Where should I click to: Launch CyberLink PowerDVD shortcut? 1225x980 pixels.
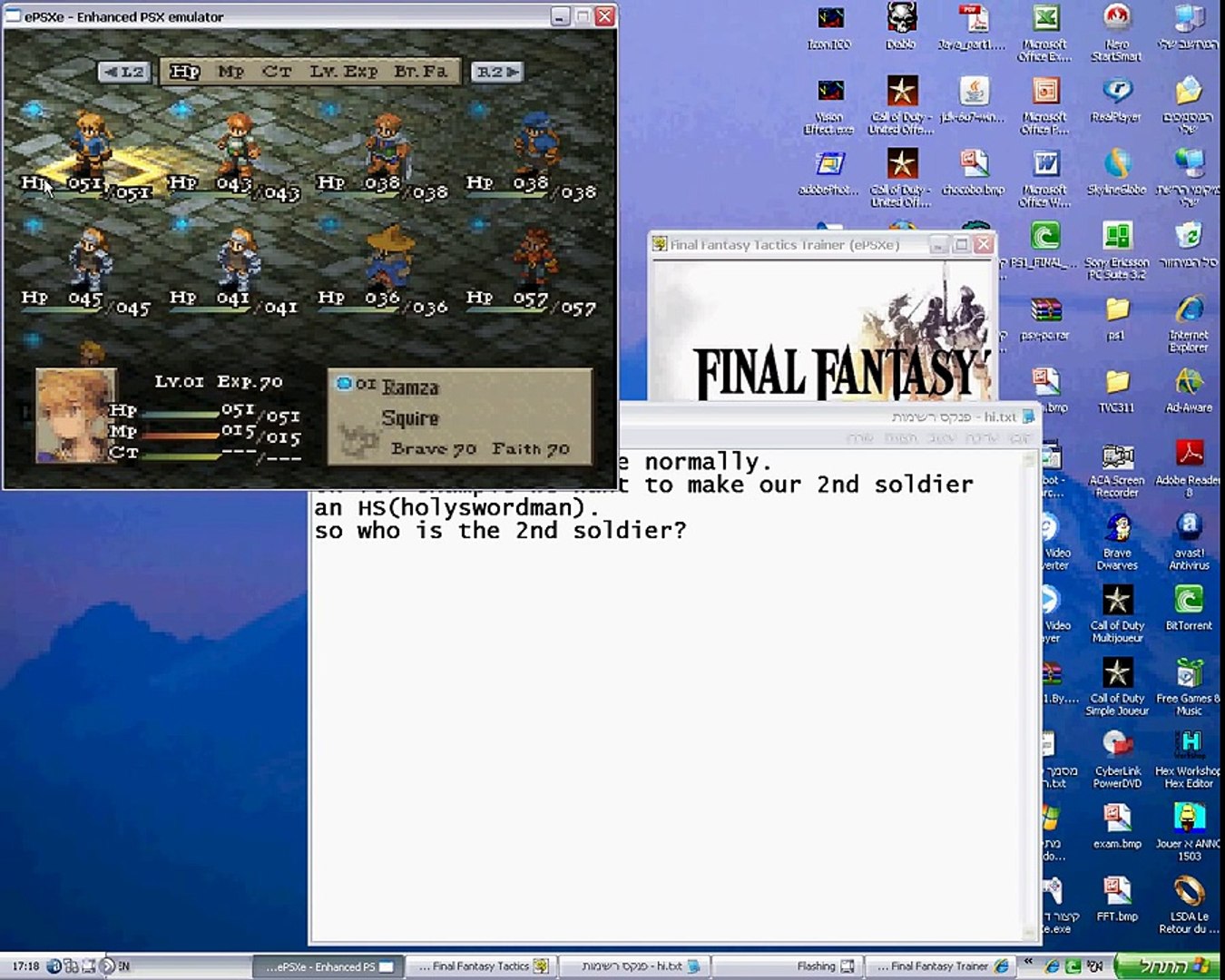[x=1117, y=759]
